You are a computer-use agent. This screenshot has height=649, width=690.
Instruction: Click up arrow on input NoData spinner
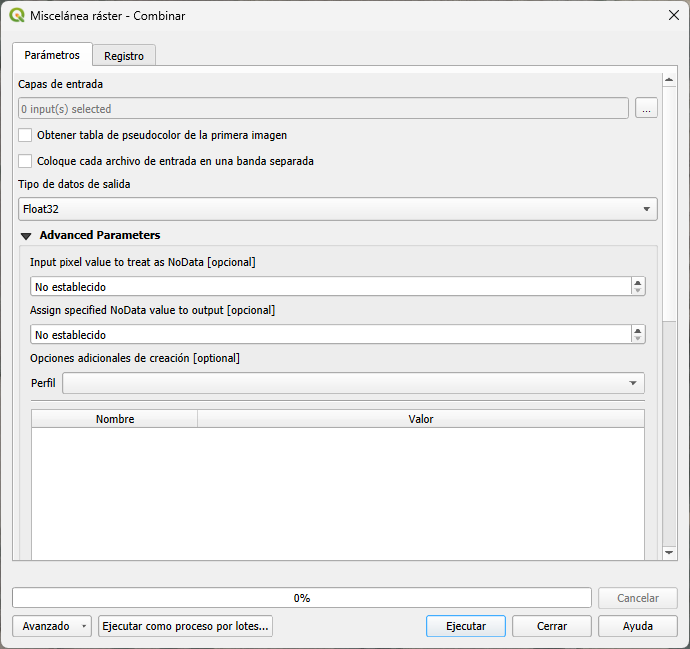638,282
